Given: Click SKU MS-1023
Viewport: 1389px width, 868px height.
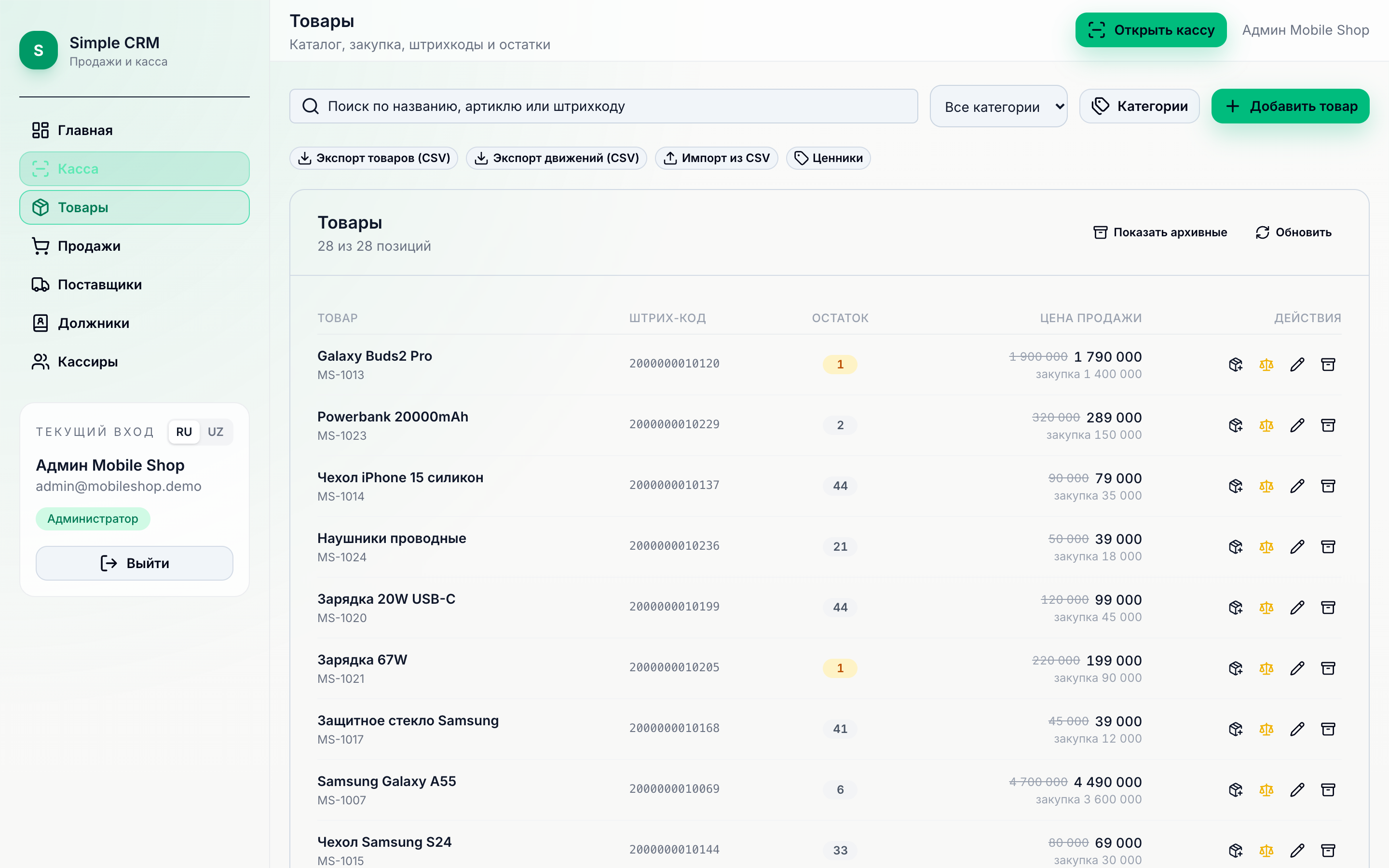Looking at the screenshot, I should click(x=341, y=436).
